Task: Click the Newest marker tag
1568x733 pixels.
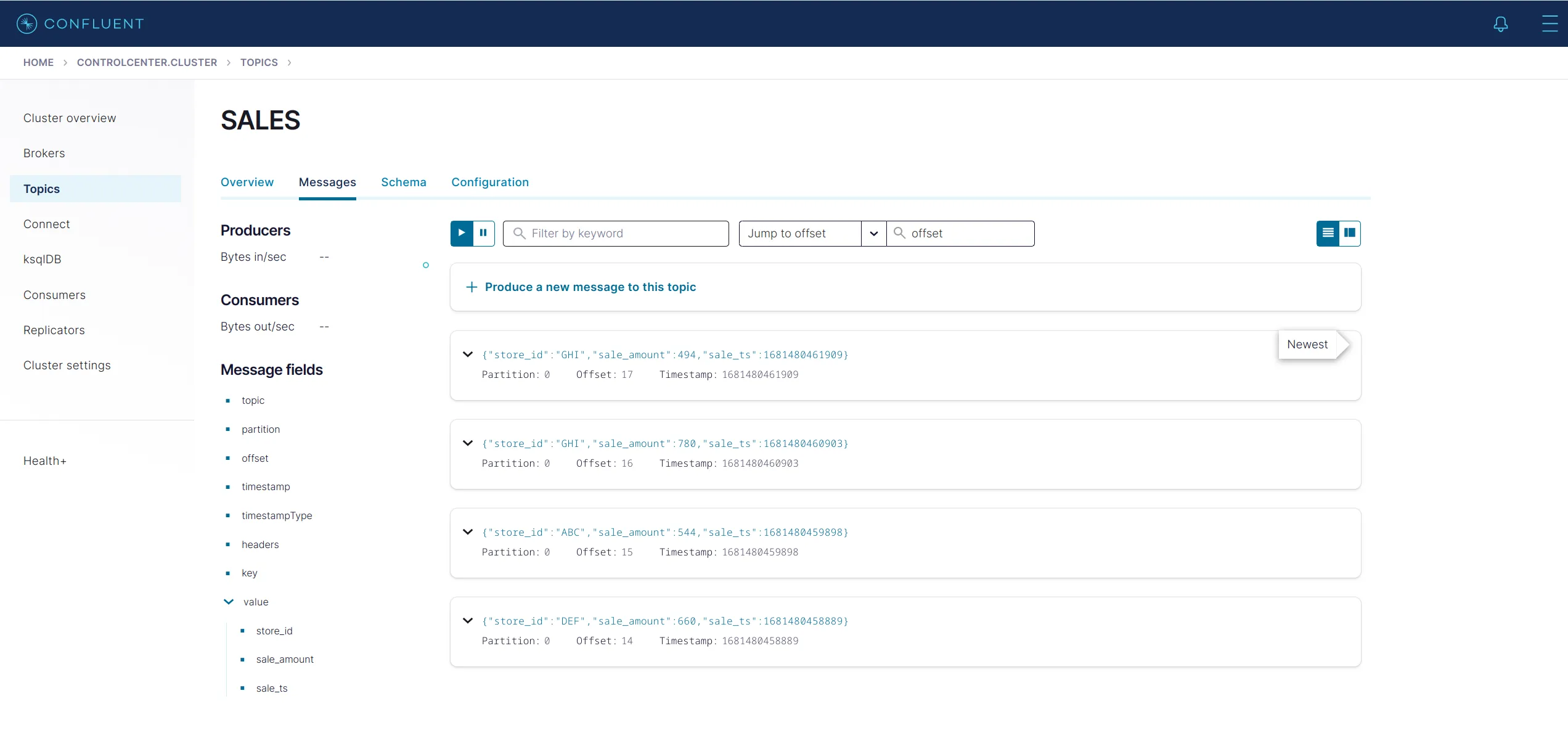Action: pos(1307,345)
